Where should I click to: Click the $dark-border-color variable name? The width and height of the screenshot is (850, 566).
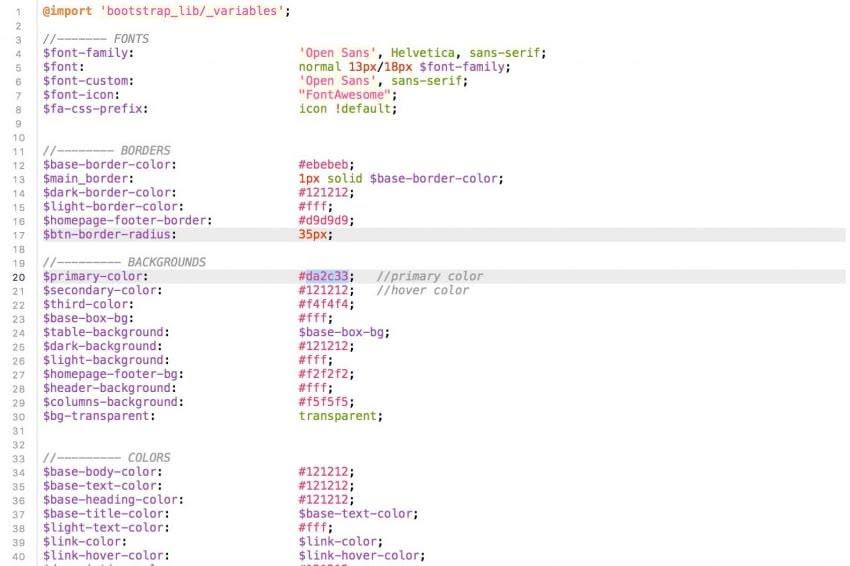[x=110, y=193]
